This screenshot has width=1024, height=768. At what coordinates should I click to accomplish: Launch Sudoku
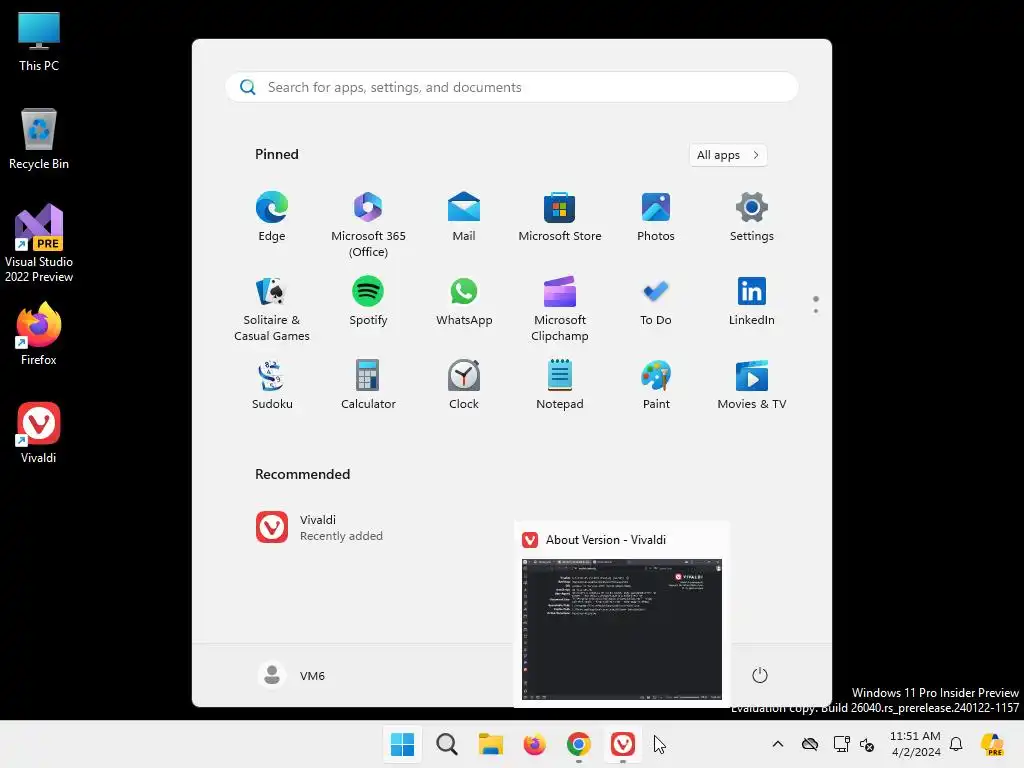(x=272, y=385)
